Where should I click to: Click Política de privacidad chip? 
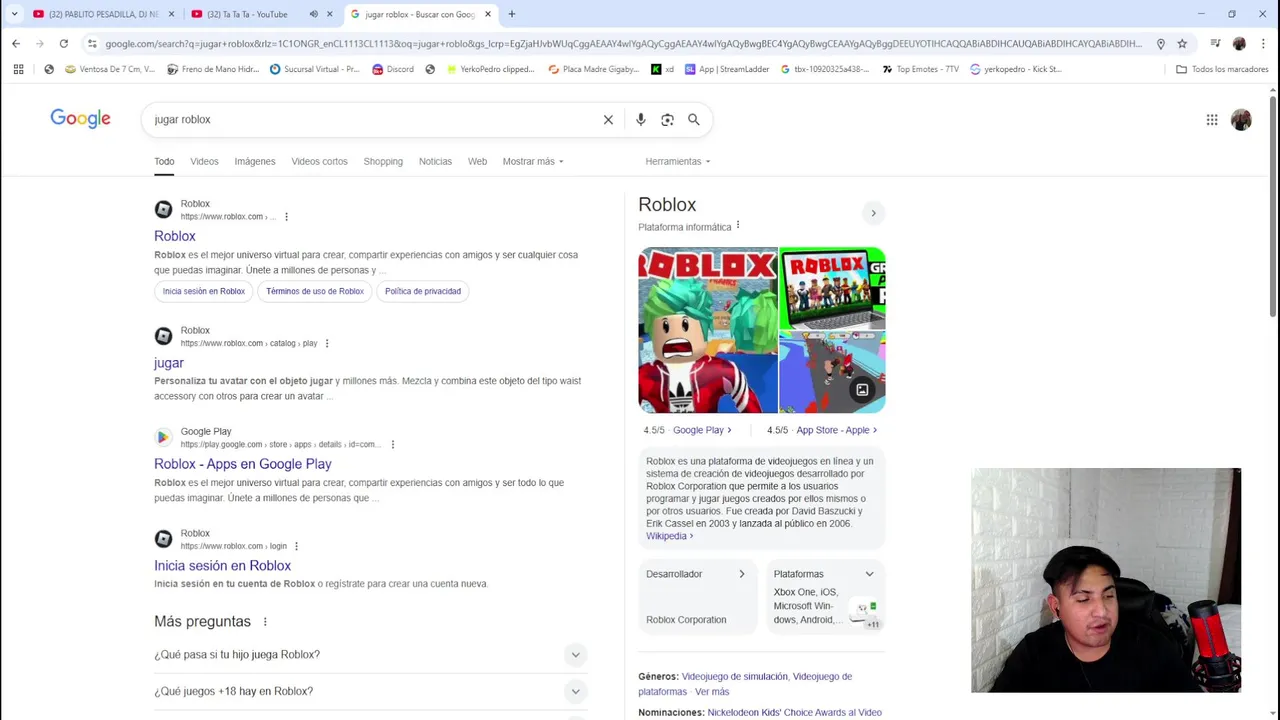pyautogui.click(x=423, y=291)
